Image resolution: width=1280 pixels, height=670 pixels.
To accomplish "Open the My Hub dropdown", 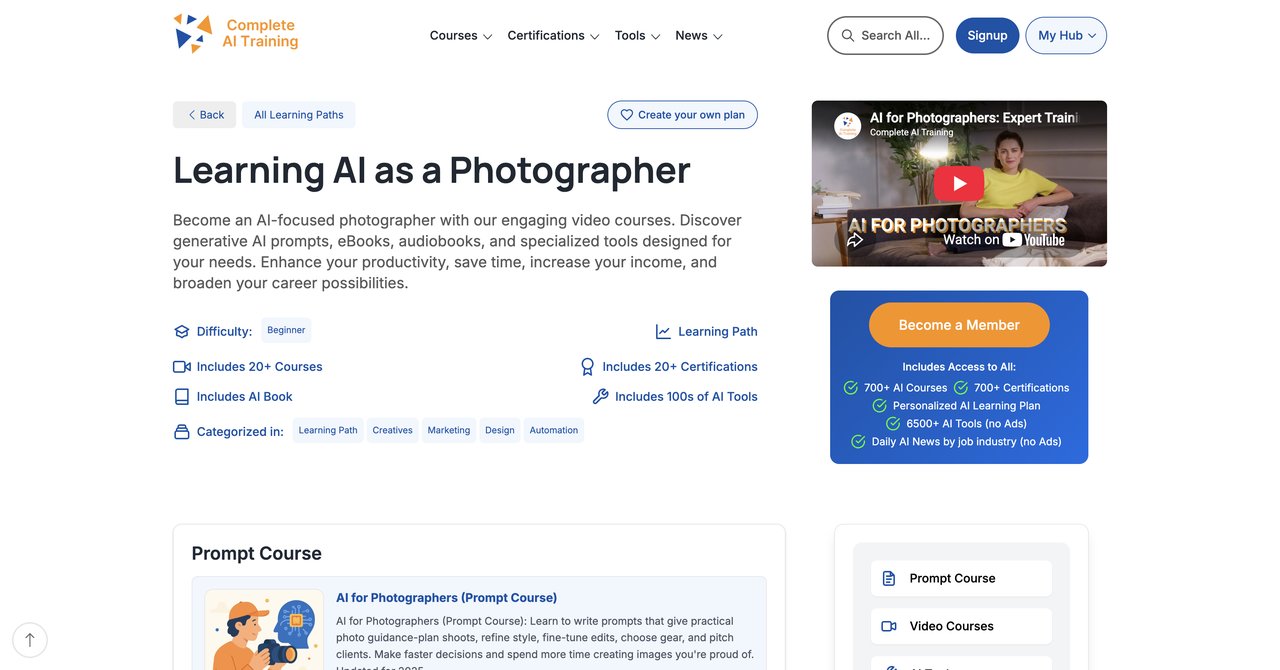I will coord(1066,35).
